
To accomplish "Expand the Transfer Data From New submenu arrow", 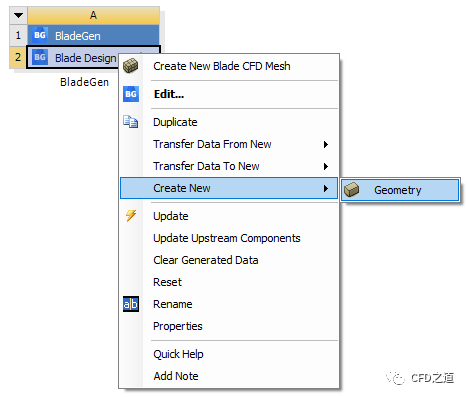I will click(x=326, y=144).
